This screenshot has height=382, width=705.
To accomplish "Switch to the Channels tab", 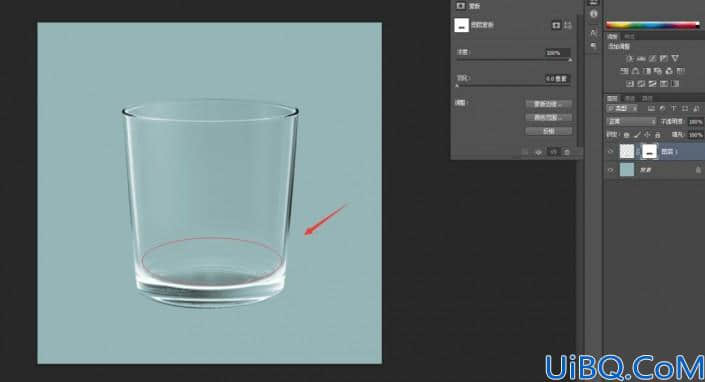I will (x=630, y=98).
